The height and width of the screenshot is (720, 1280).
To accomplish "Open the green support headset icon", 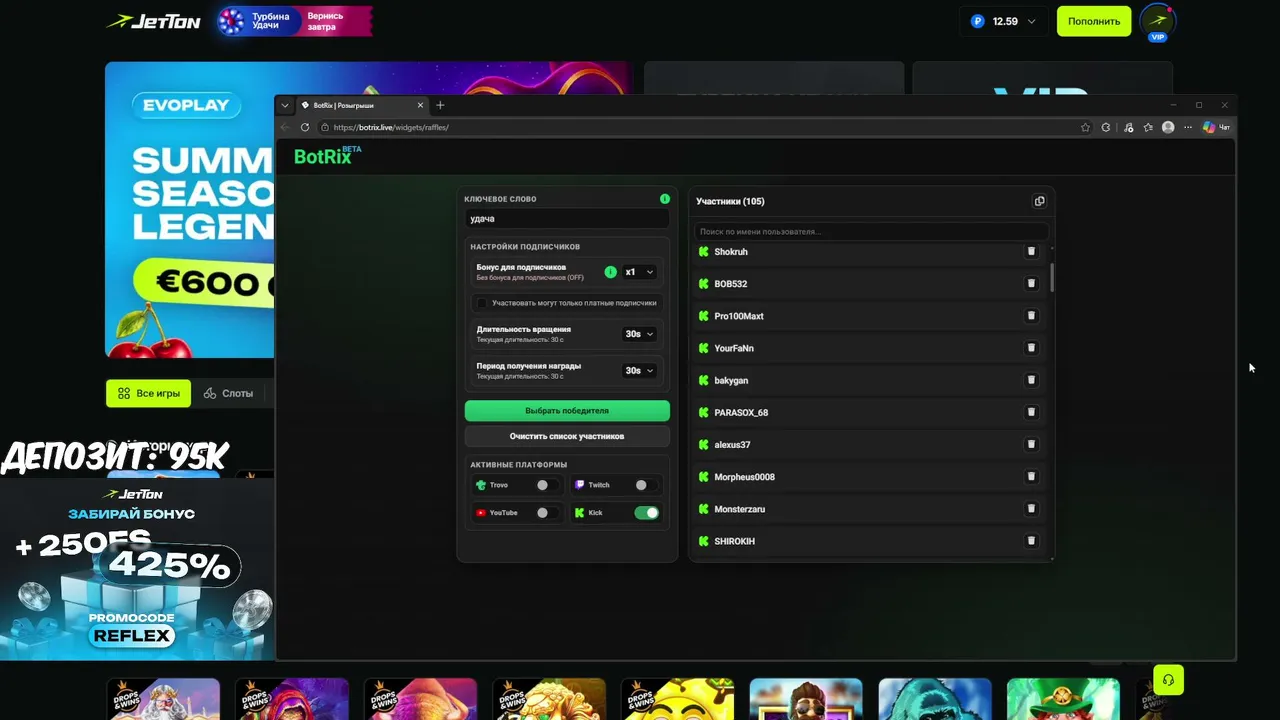I will [x=1168, y=680].
